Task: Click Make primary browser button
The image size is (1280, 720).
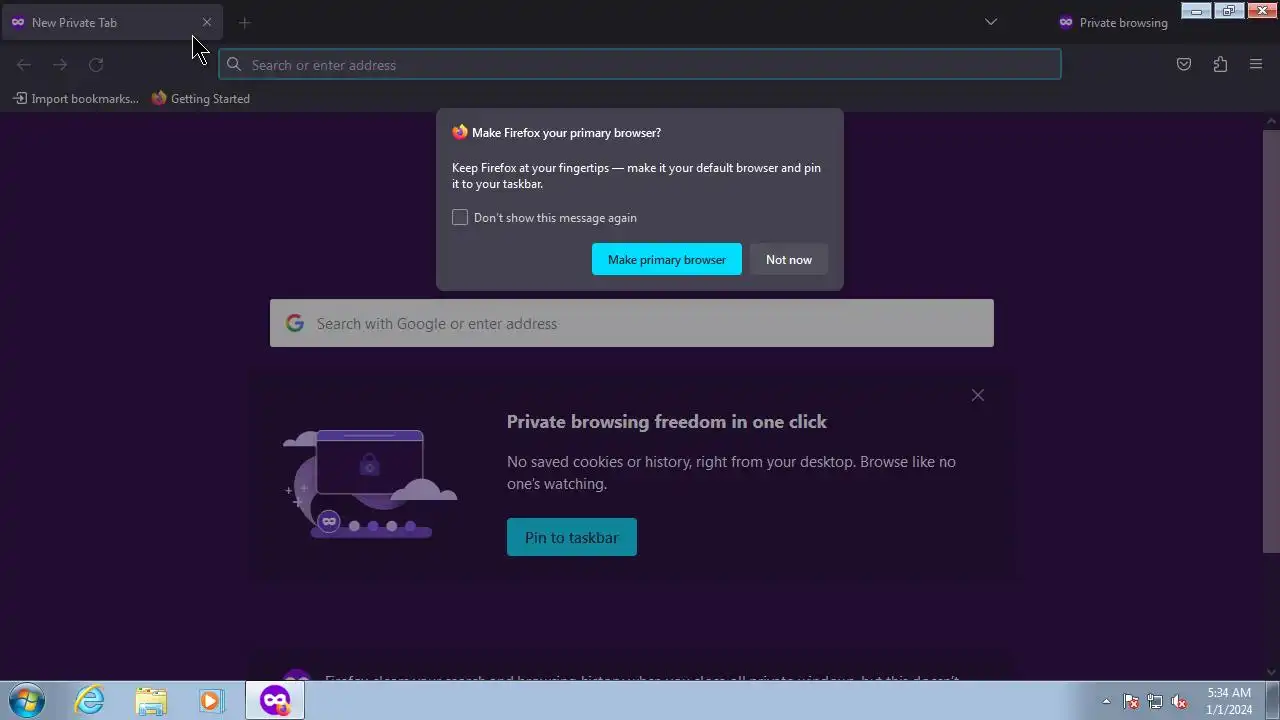Action: [667, 259]
